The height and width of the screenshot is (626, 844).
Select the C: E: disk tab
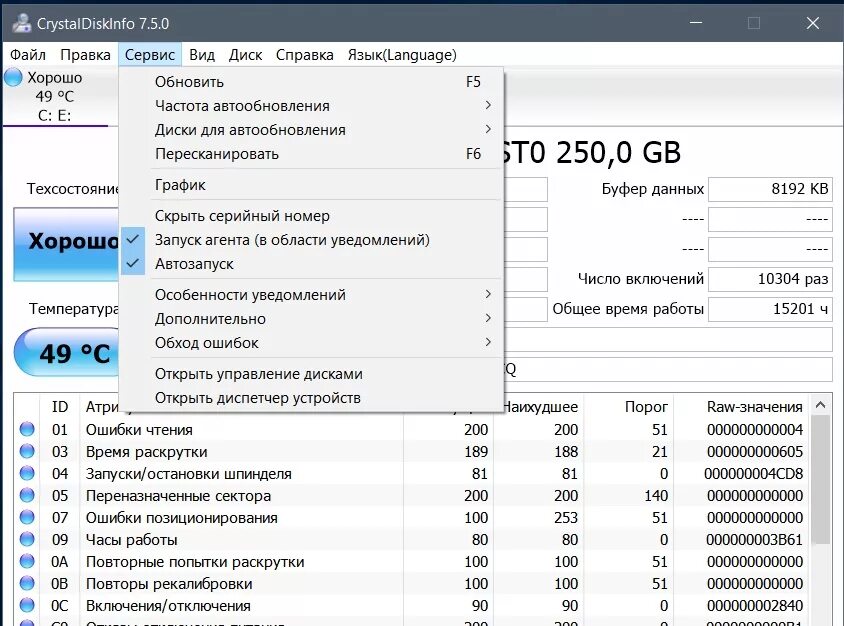coord(55,97)
